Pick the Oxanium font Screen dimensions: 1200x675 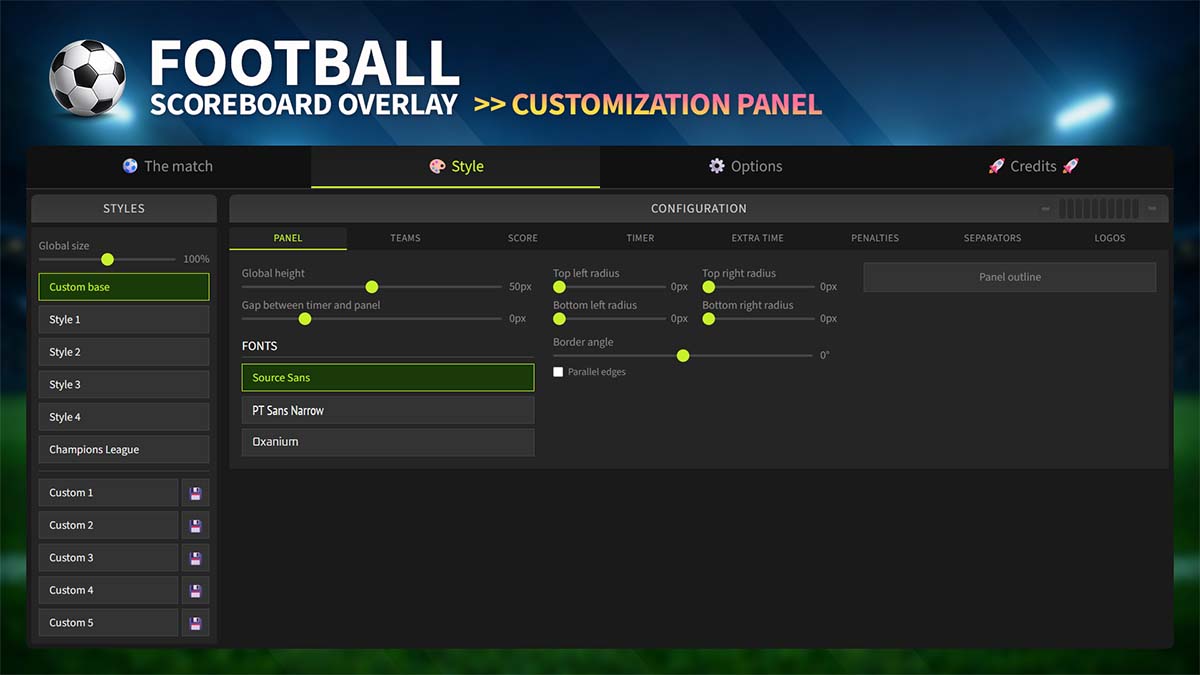tap(388, 442)
